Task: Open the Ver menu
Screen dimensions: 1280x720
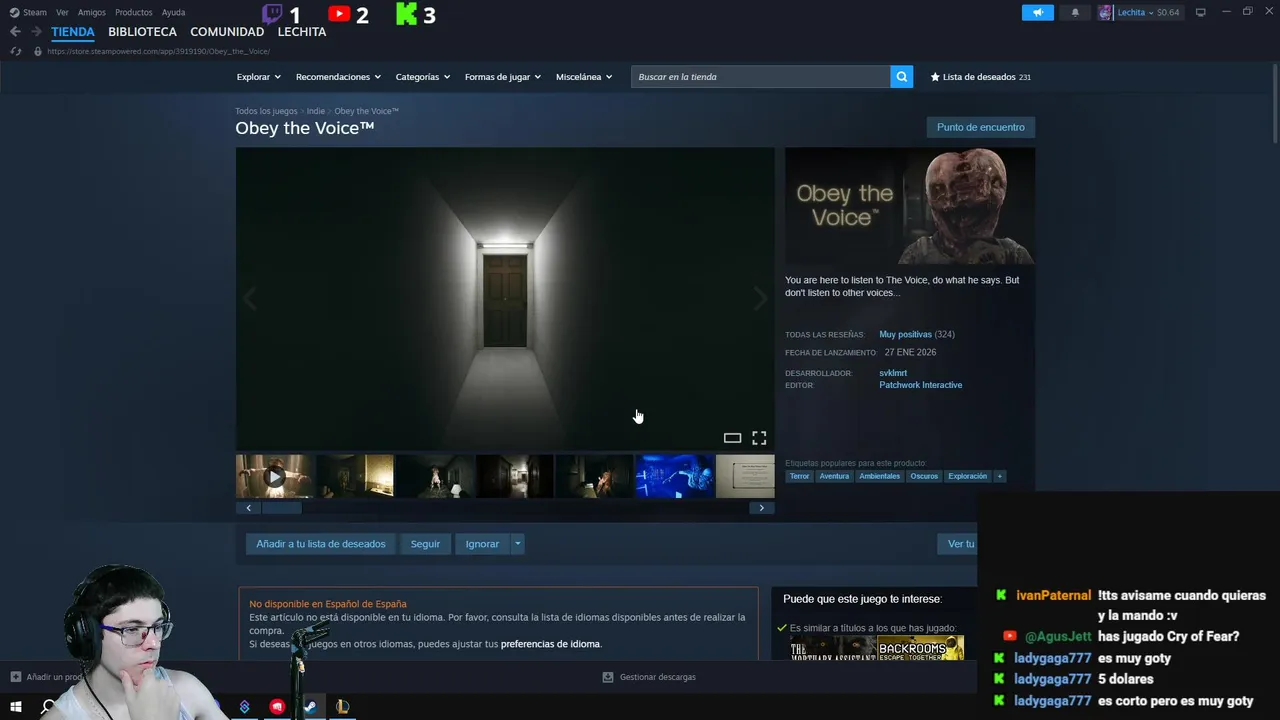Action: 62,13
